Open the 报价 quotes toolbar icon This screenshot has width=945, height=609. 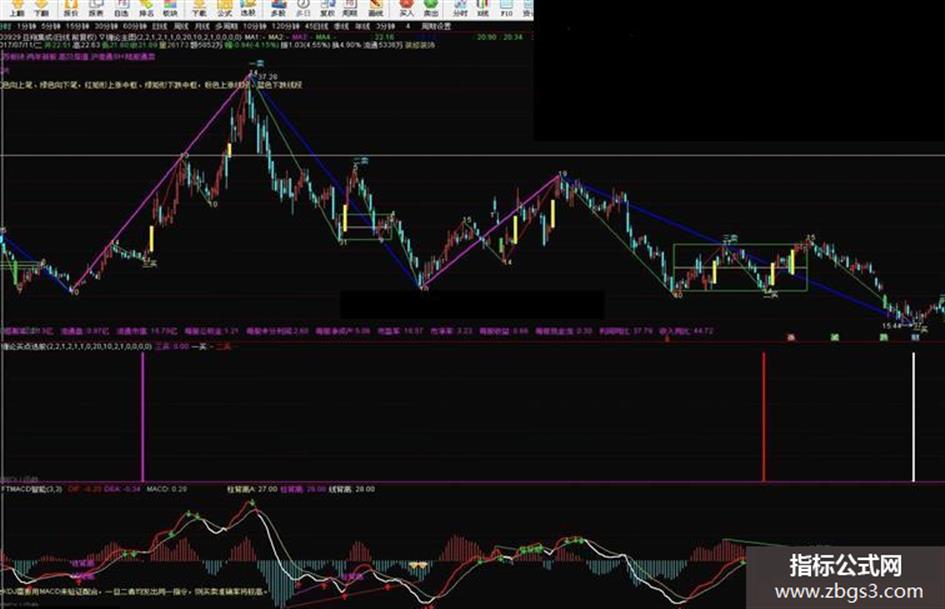tap(71, 8)
